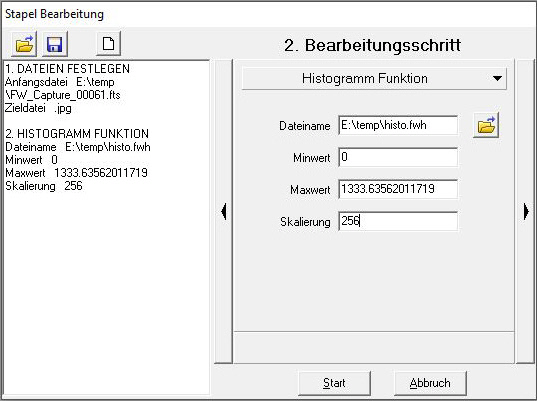537x401 pixels.
Task: Save the batch with floppy disk icon
Action: click(55, 44)
